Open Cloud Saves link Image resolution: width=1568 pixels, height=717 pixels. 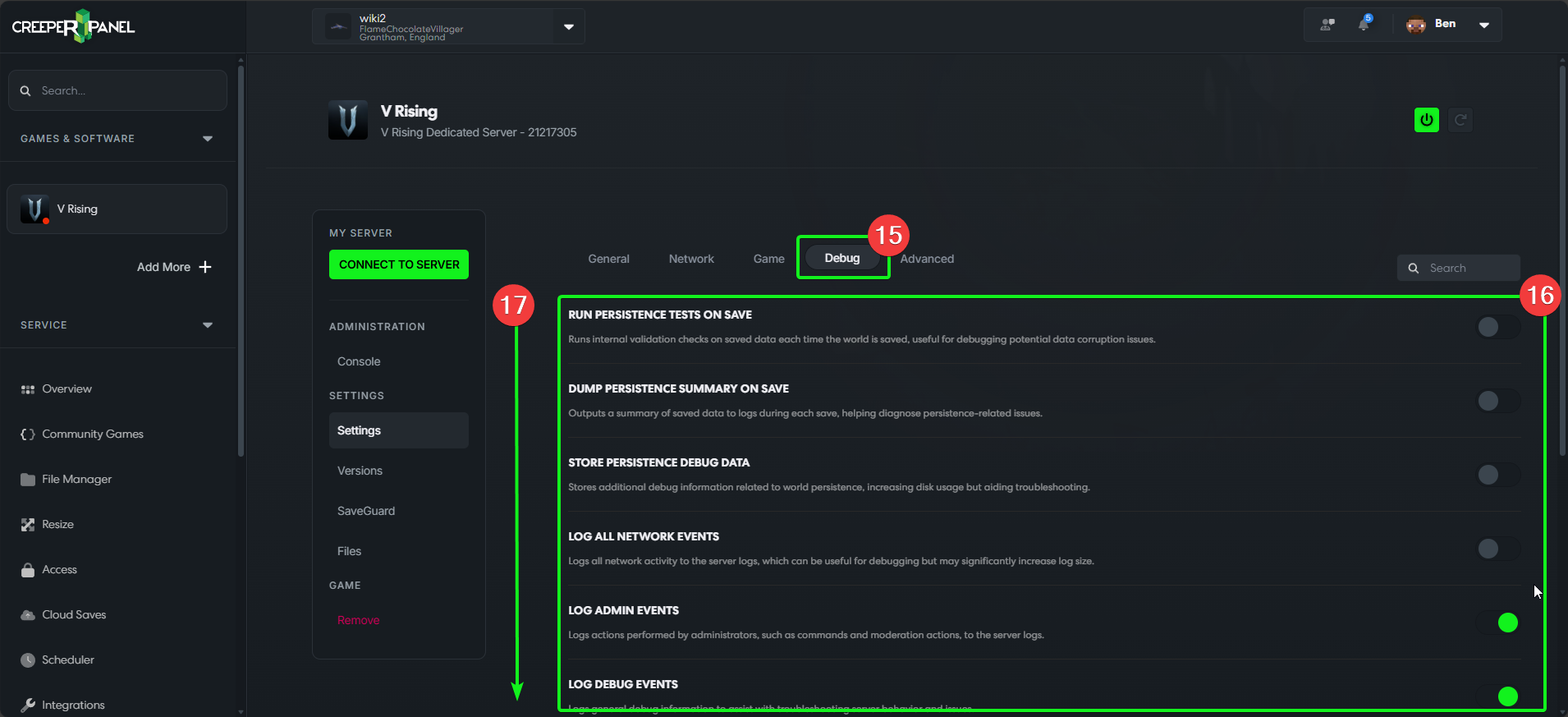coord(75,615)
